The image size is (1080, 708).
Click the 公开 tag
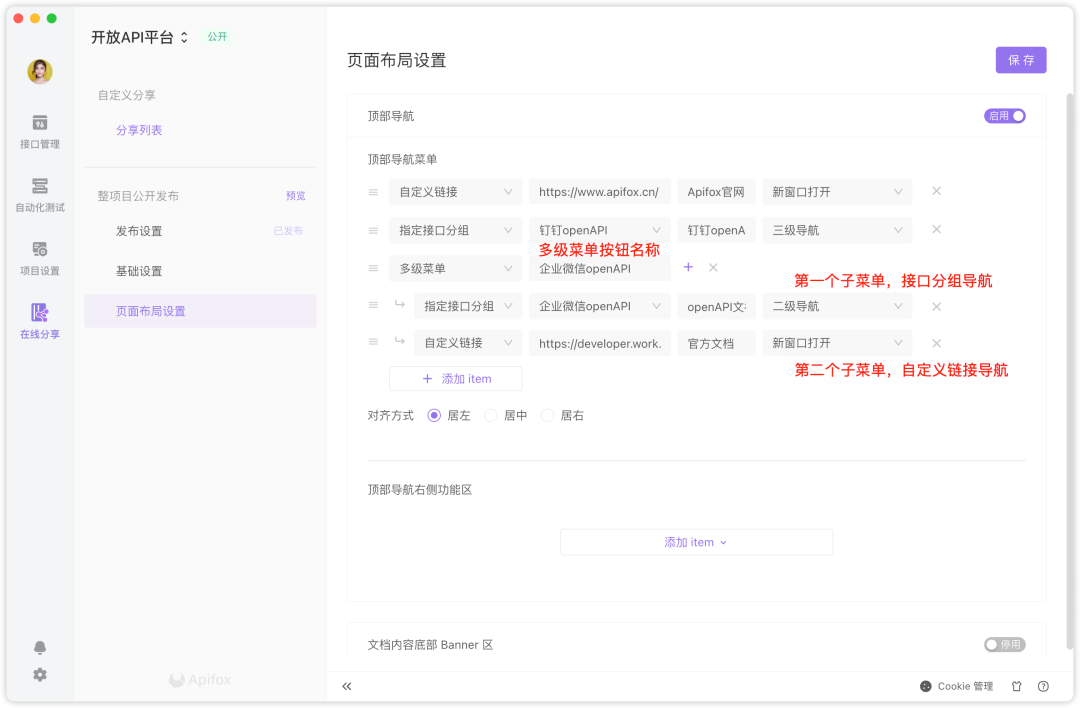tap(218, 37)
